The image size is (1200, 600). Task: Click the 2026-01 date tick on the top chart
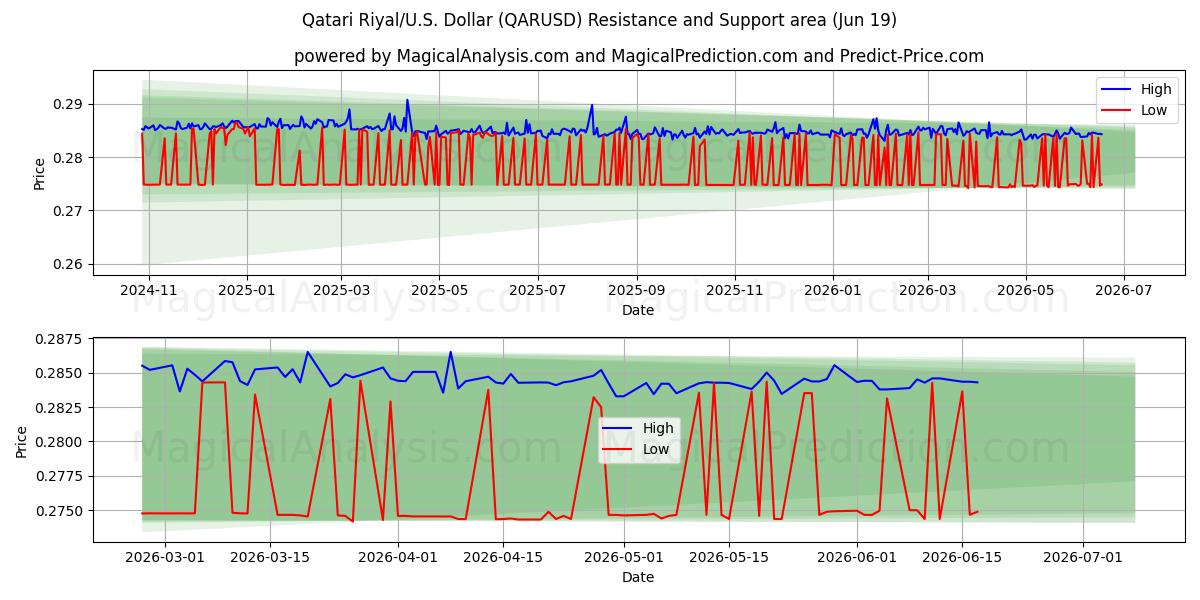click(x=832, y=289)
